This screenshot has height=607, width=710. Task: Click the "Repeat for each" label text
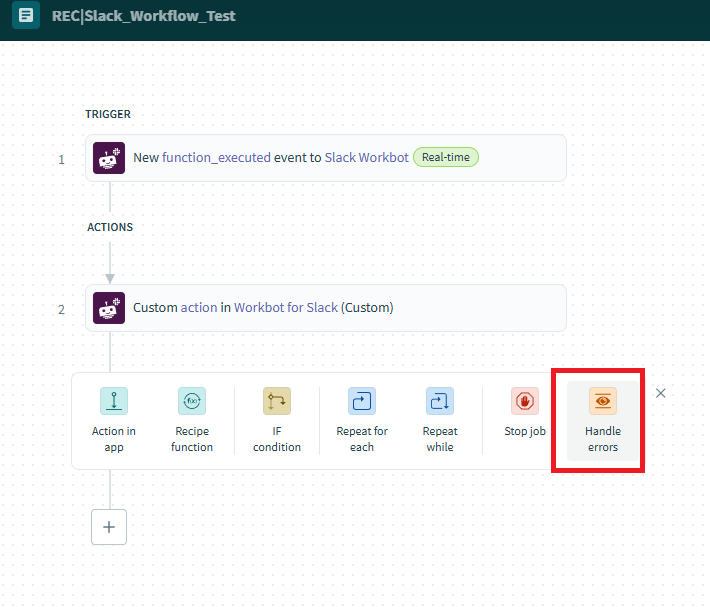coord(362,439)
